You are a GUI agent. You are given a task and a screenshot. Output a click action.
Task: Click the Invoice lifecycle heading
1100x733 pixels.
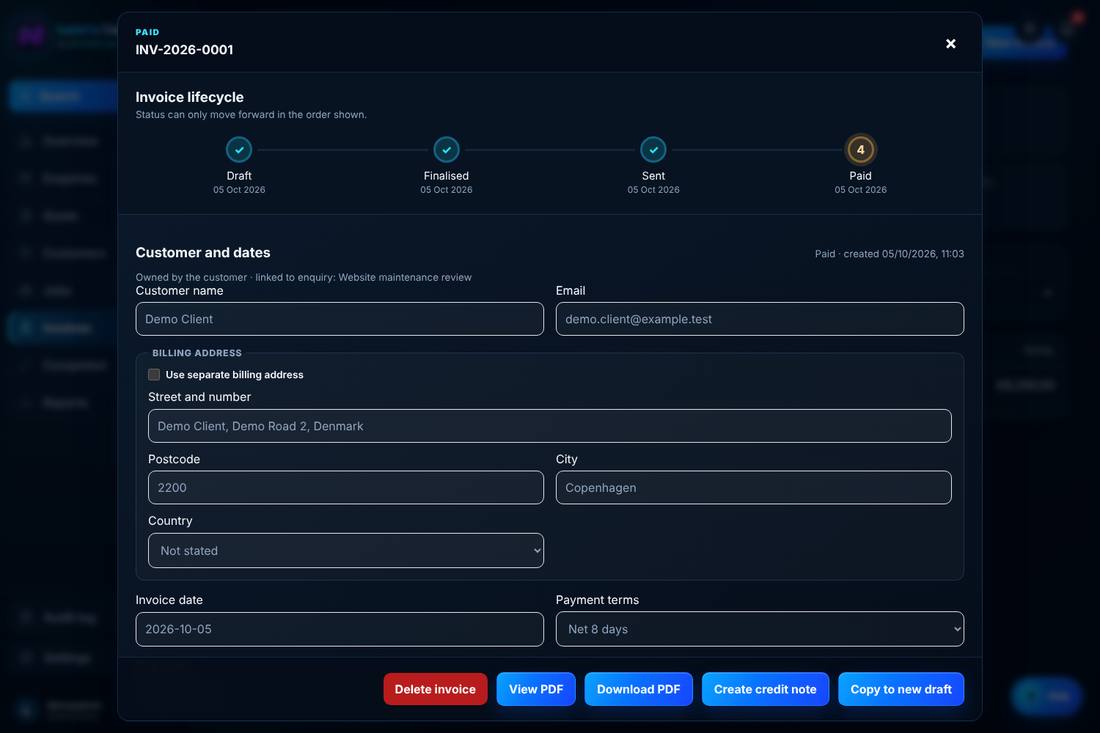click(189, 97)
